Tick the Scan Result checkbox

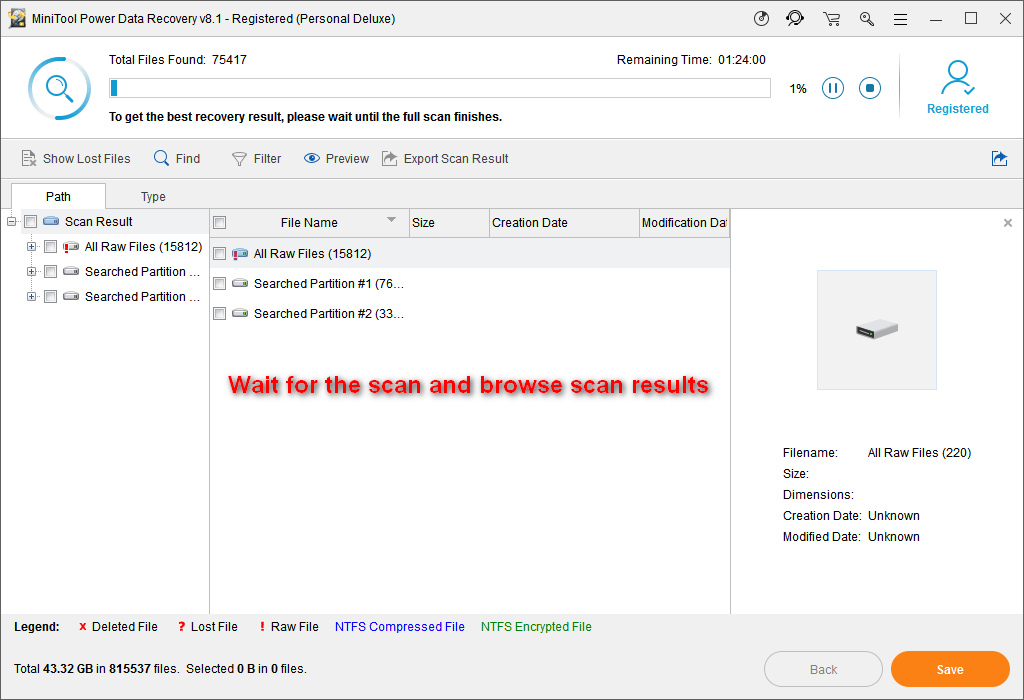30,222
